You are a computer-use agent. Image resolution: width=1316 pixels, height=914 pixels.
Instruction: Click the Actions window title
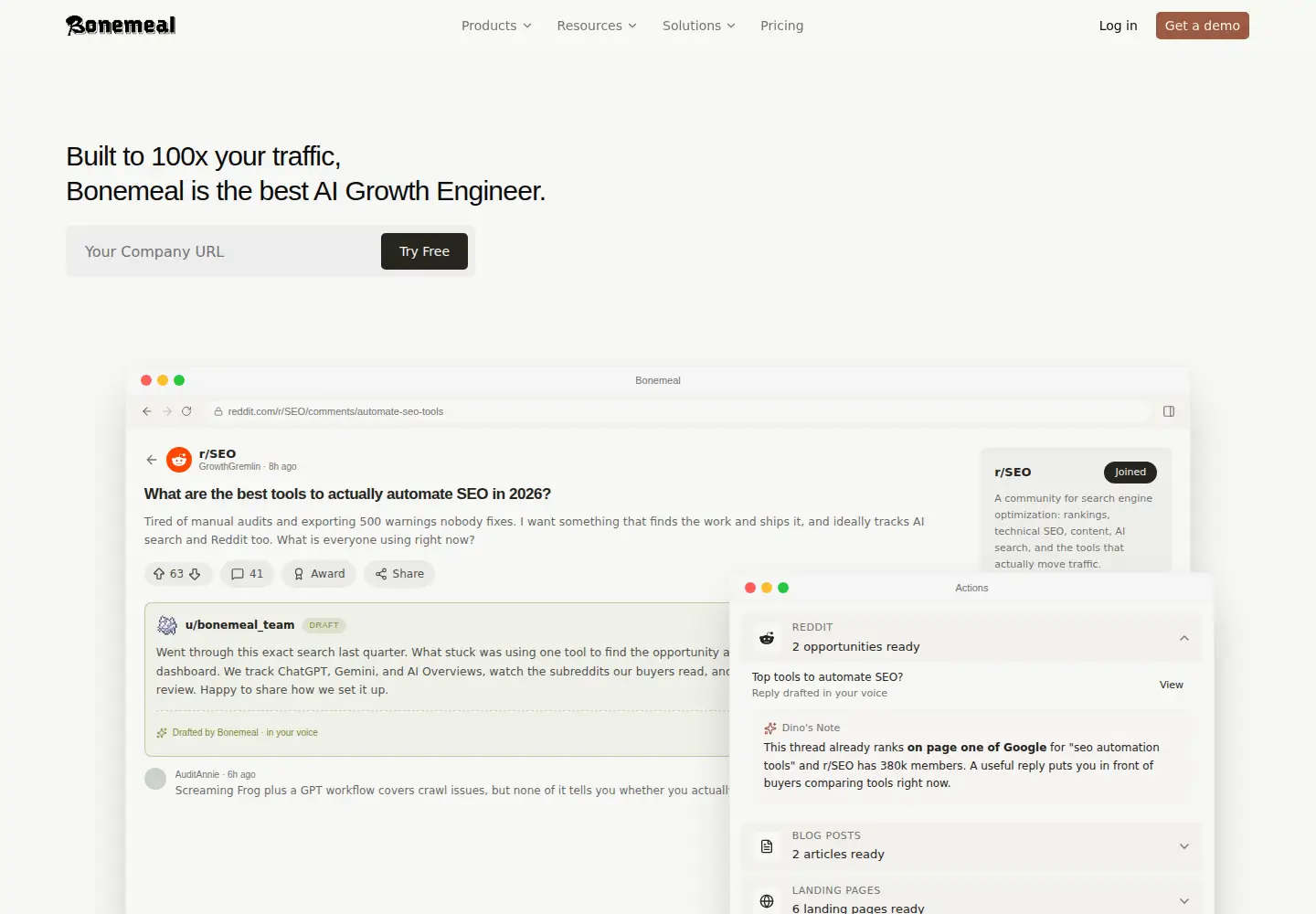[x=971, y=588]
